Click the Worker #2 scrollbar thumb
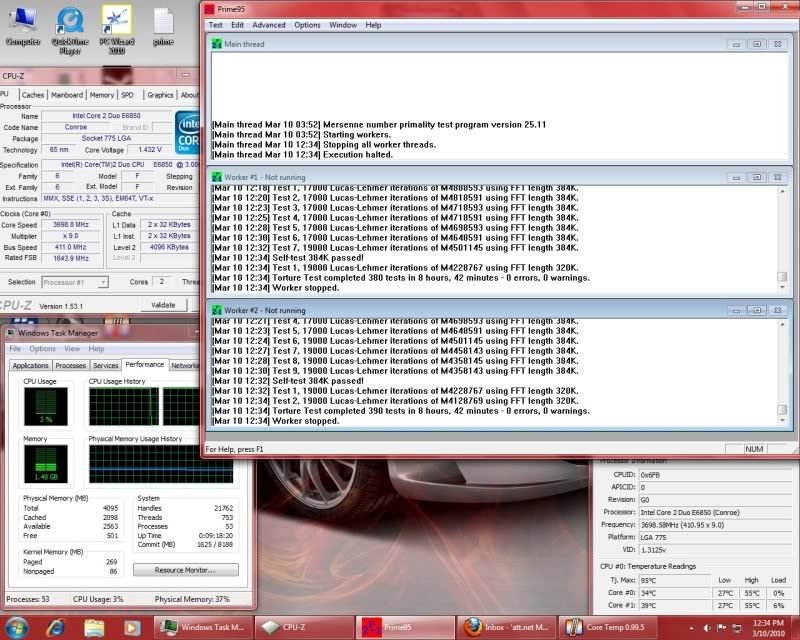This screenshot has height=640, width=800. point(782,410)
